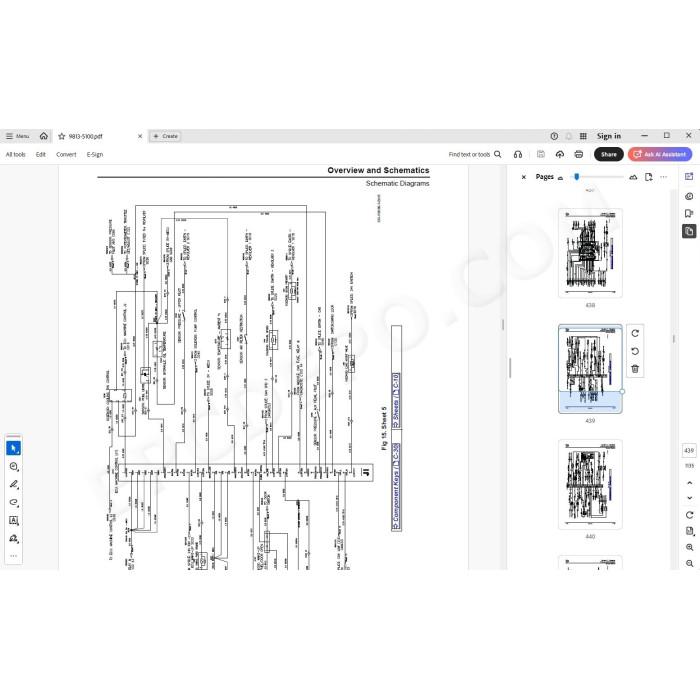Open the Sheets C-10 link
This screenshot has height=700, width=700.
point(396,400)
